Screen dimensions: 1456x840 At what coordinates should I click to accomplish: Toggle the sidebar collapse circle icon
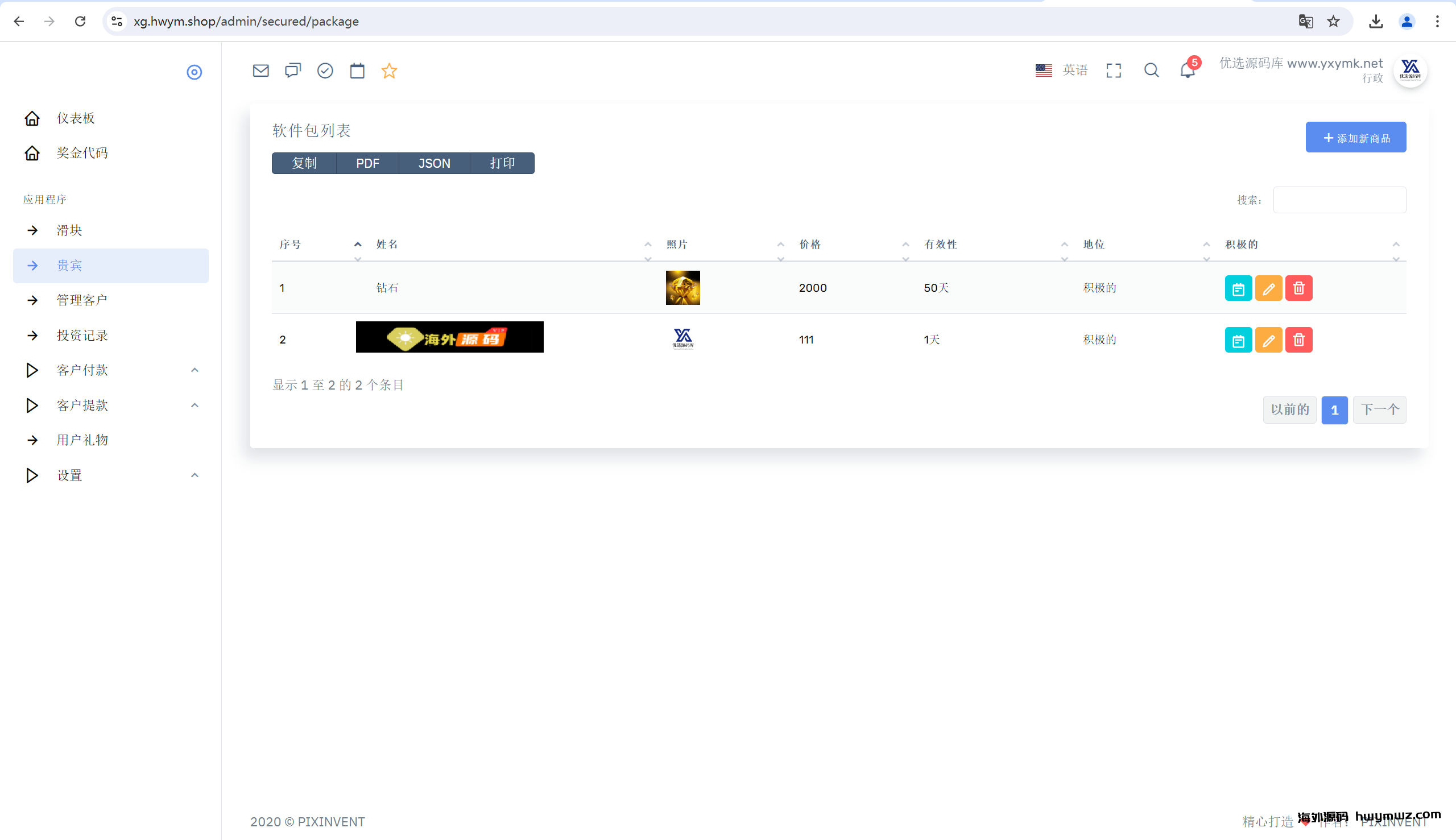pyautogui.click(x=194, y=72)
